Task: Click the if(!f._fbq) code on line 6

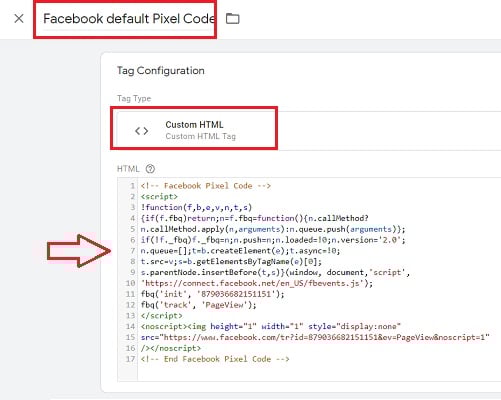Action: click(x=273, y=240)
